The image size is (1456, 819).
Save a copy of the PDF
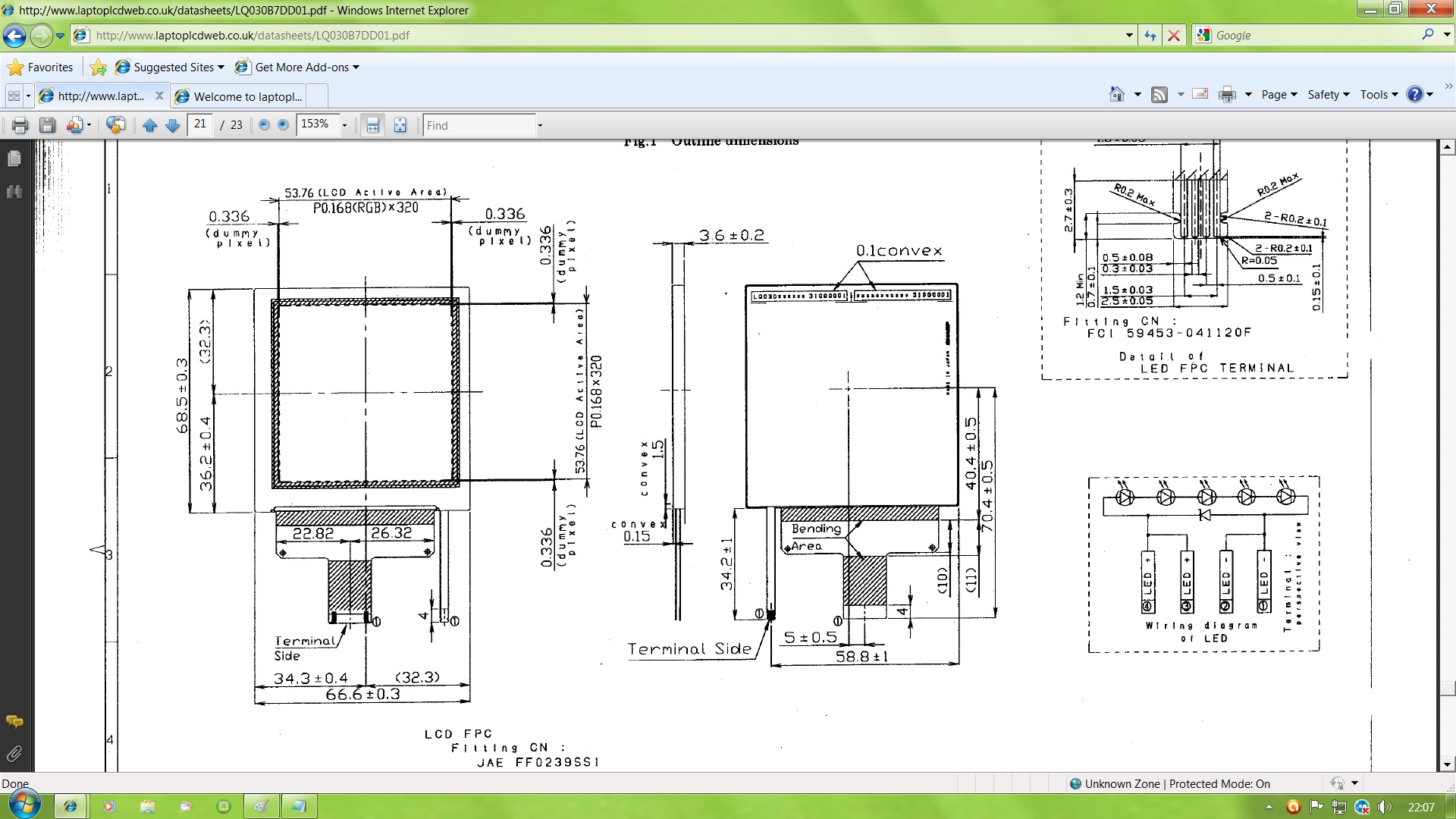47,125
